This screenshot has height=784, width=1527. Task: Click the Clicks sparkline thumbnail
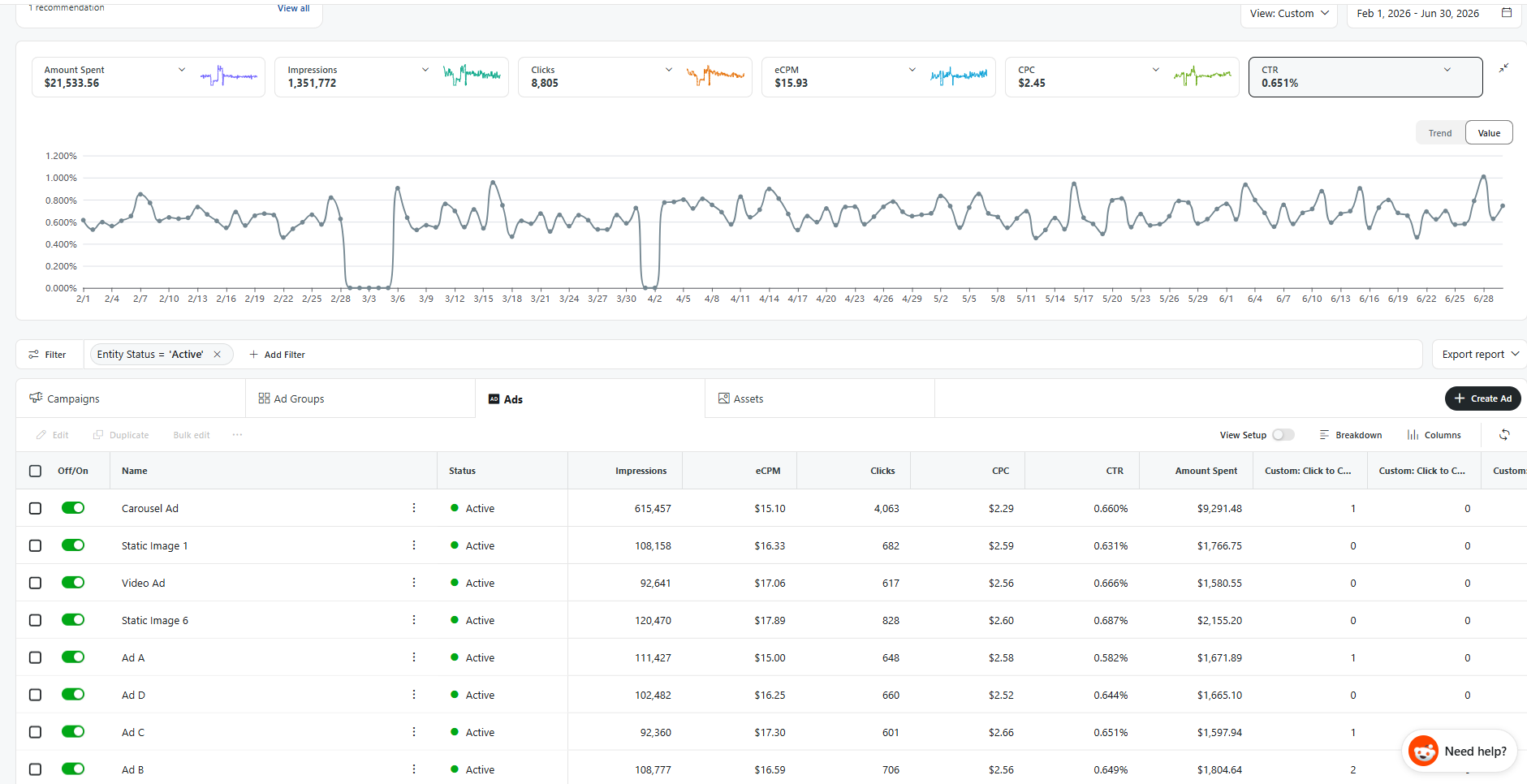[715, 76]
